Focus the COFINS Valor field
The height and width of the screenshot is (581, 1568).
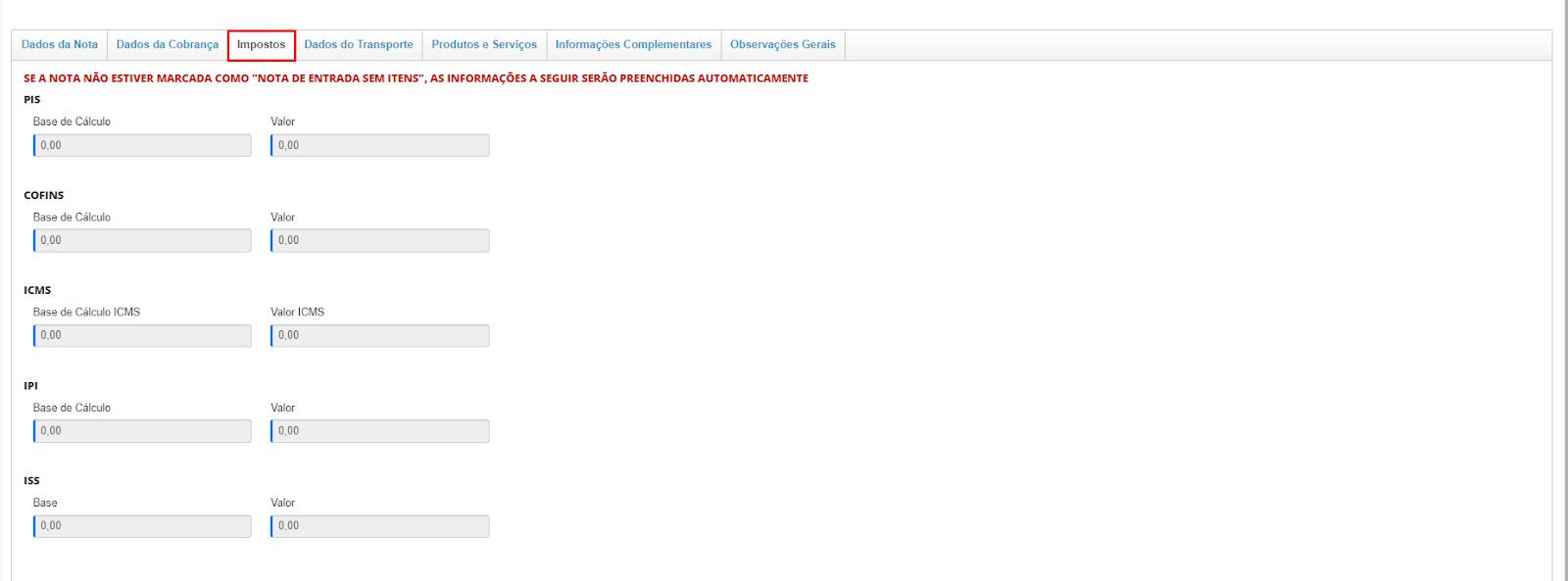click(380, 240)
